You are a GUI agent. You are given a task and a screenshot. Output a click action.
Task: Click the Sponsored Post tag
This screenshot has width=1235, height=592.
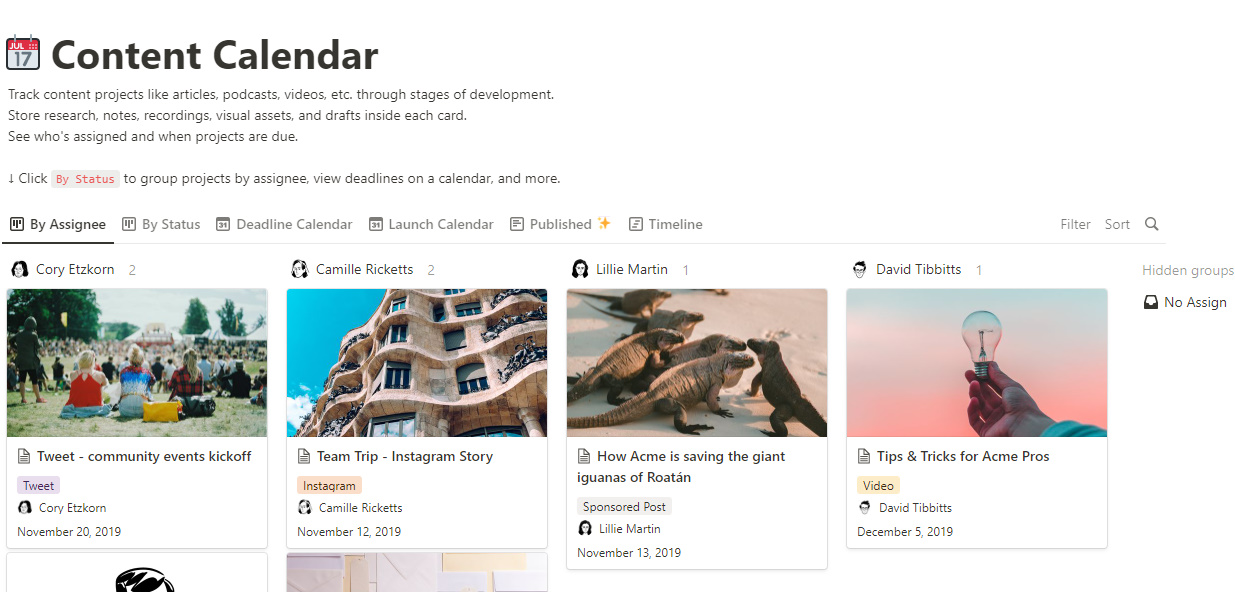click(x=624, y=506)
